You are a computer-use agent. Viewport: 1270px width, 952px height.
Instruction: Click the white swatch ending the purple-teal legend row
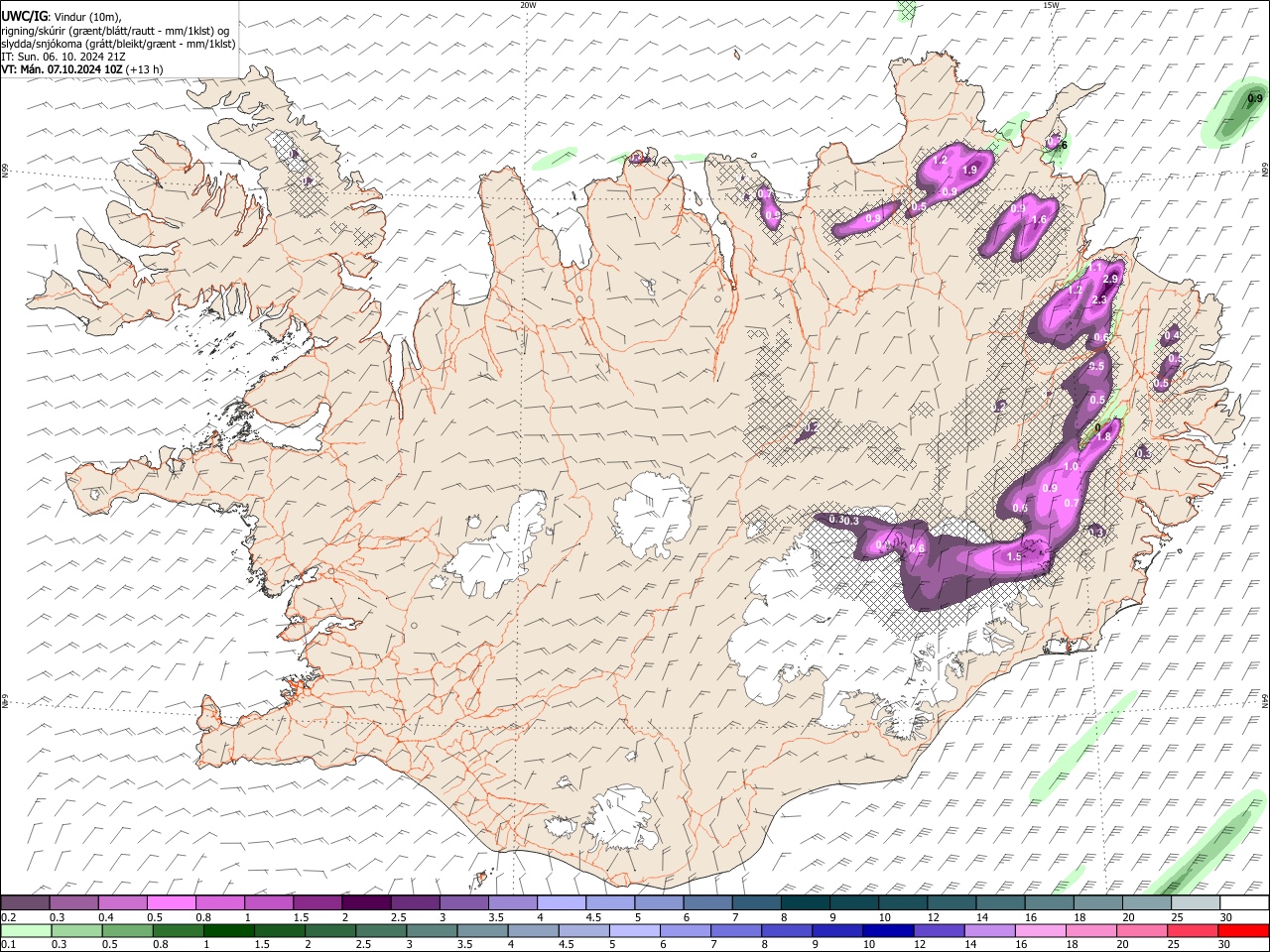(x=1244, y=902)
